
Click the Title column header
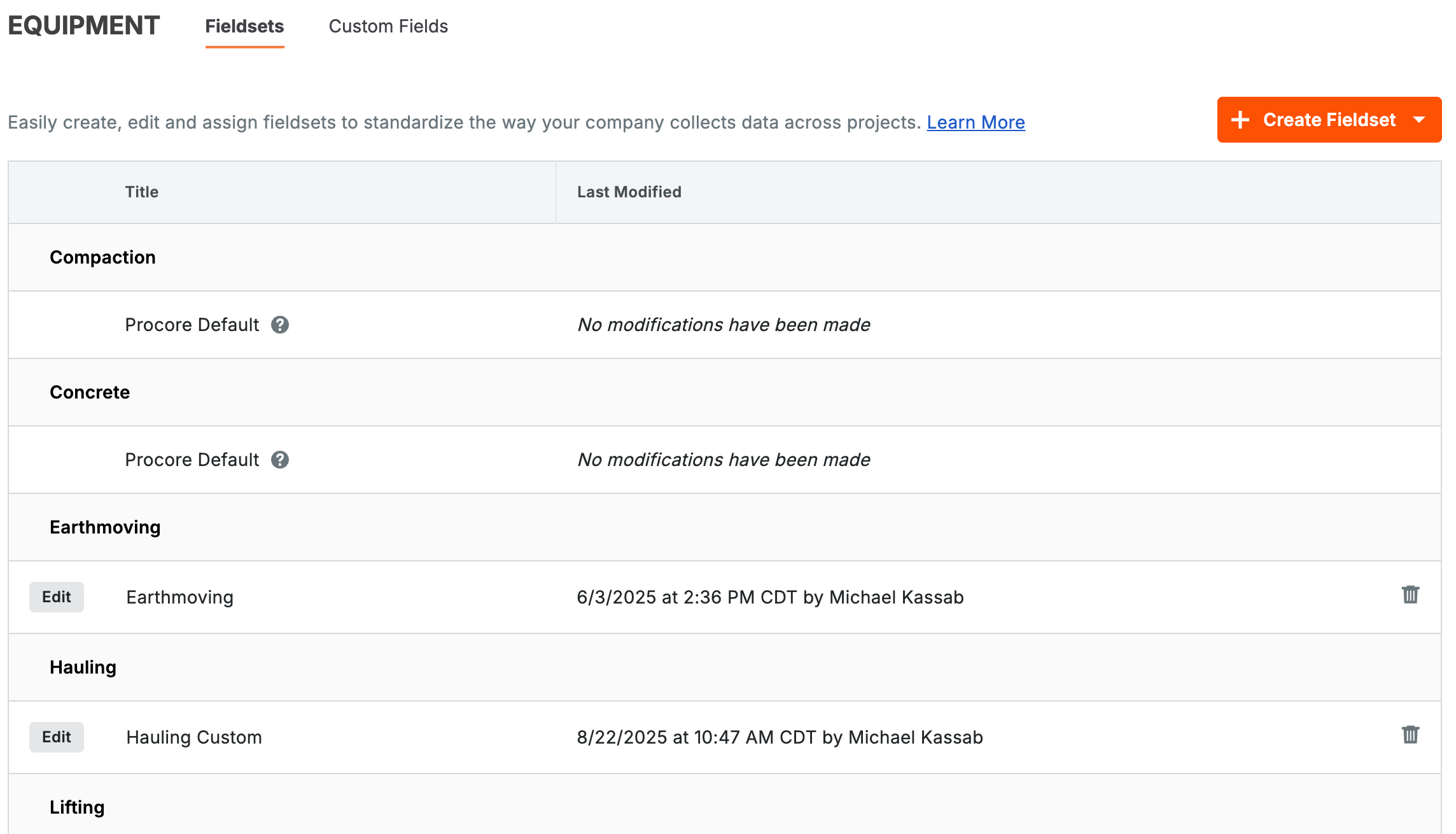click(x=141, y=192)
